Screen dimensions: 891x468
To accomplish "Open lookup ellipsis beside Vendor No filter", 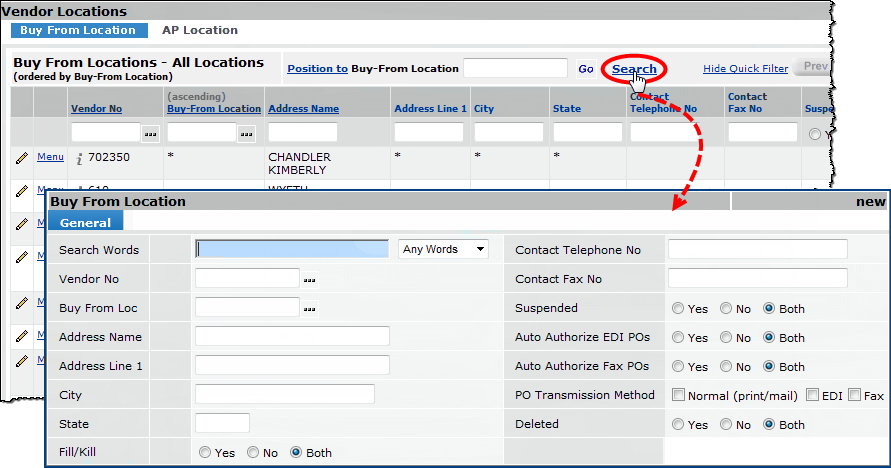I will coord(151,133).
